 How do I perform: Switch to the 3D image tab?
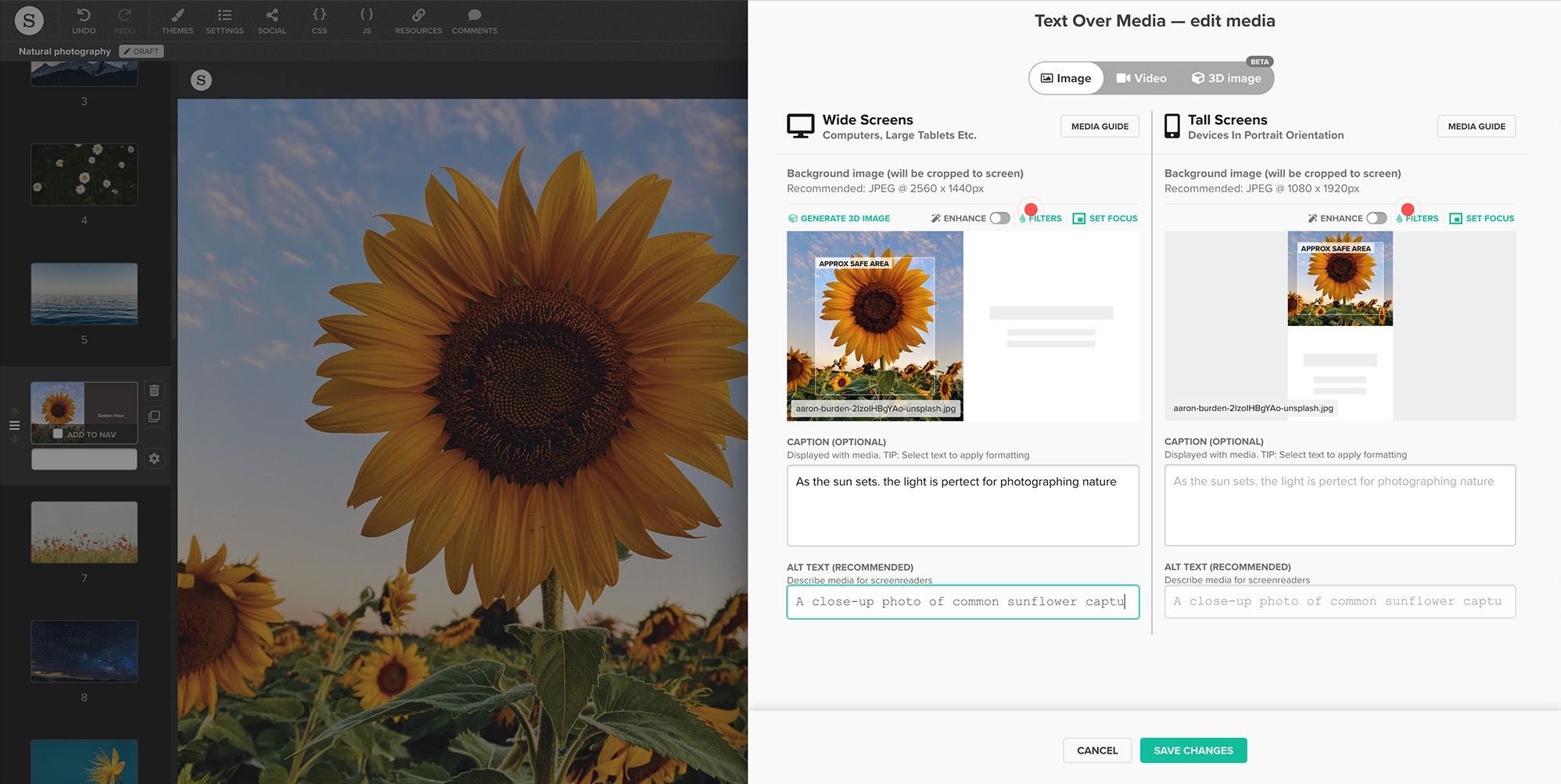point(1226,78)
